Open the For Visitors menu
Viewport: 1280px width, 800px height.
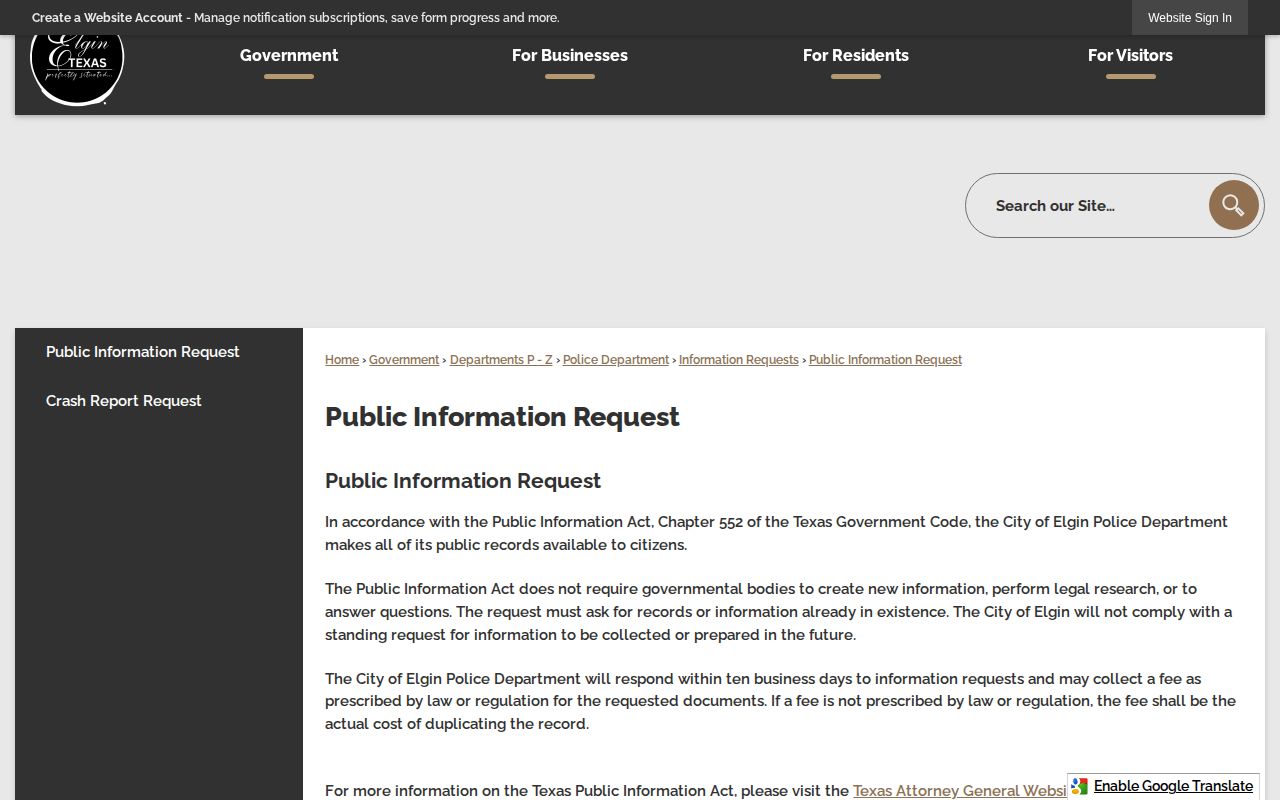[x=1130, y=56]
